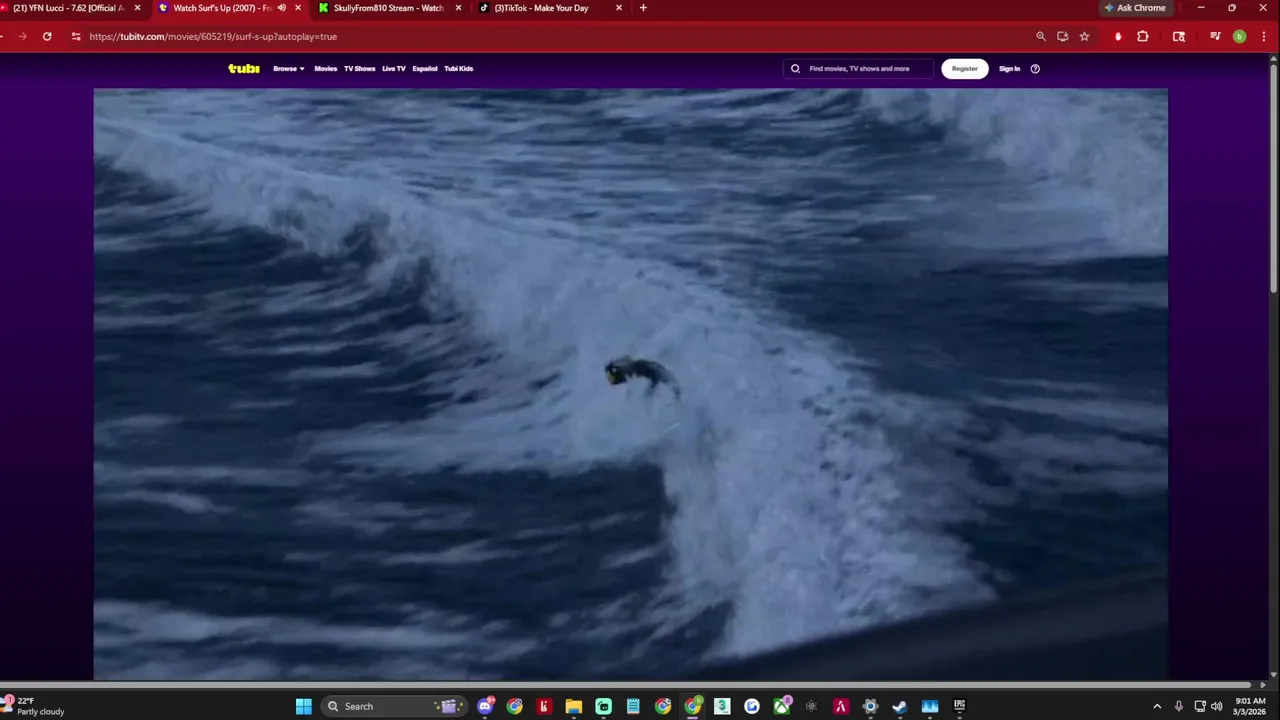Open the 9:01 AM clock and calendar
The image size is (1280, 720).
pos(1251,706)
